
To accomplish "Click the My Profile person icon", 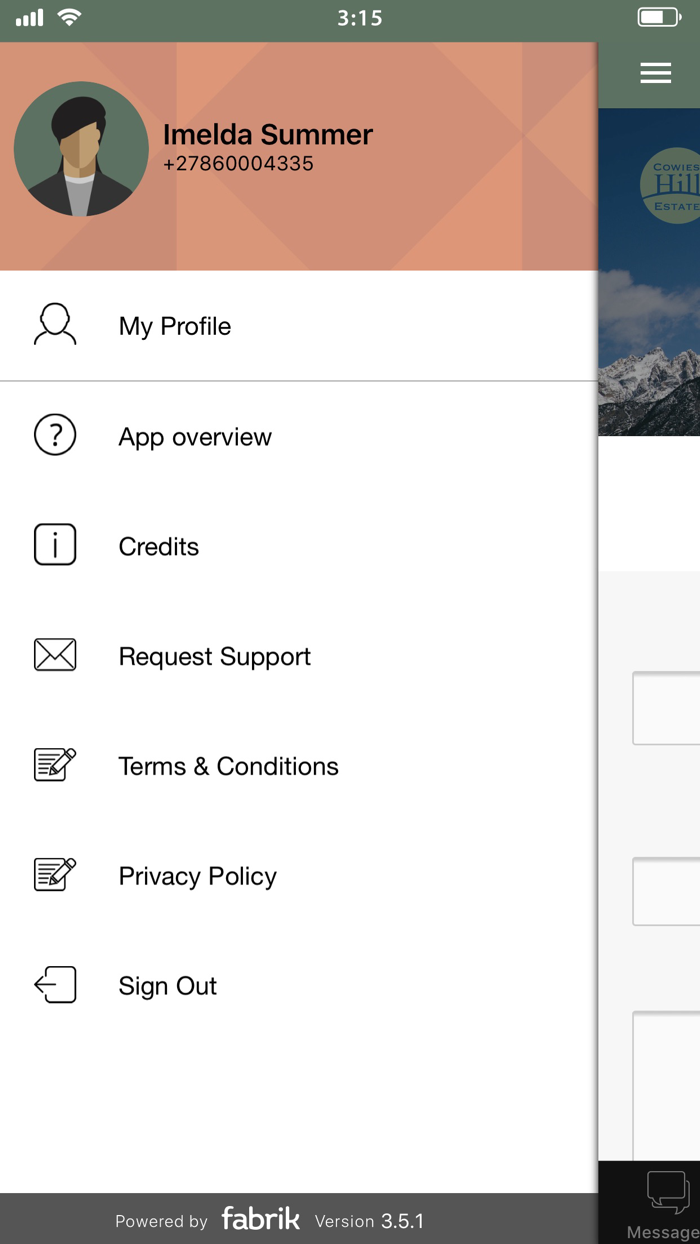I will pos(55,326).
